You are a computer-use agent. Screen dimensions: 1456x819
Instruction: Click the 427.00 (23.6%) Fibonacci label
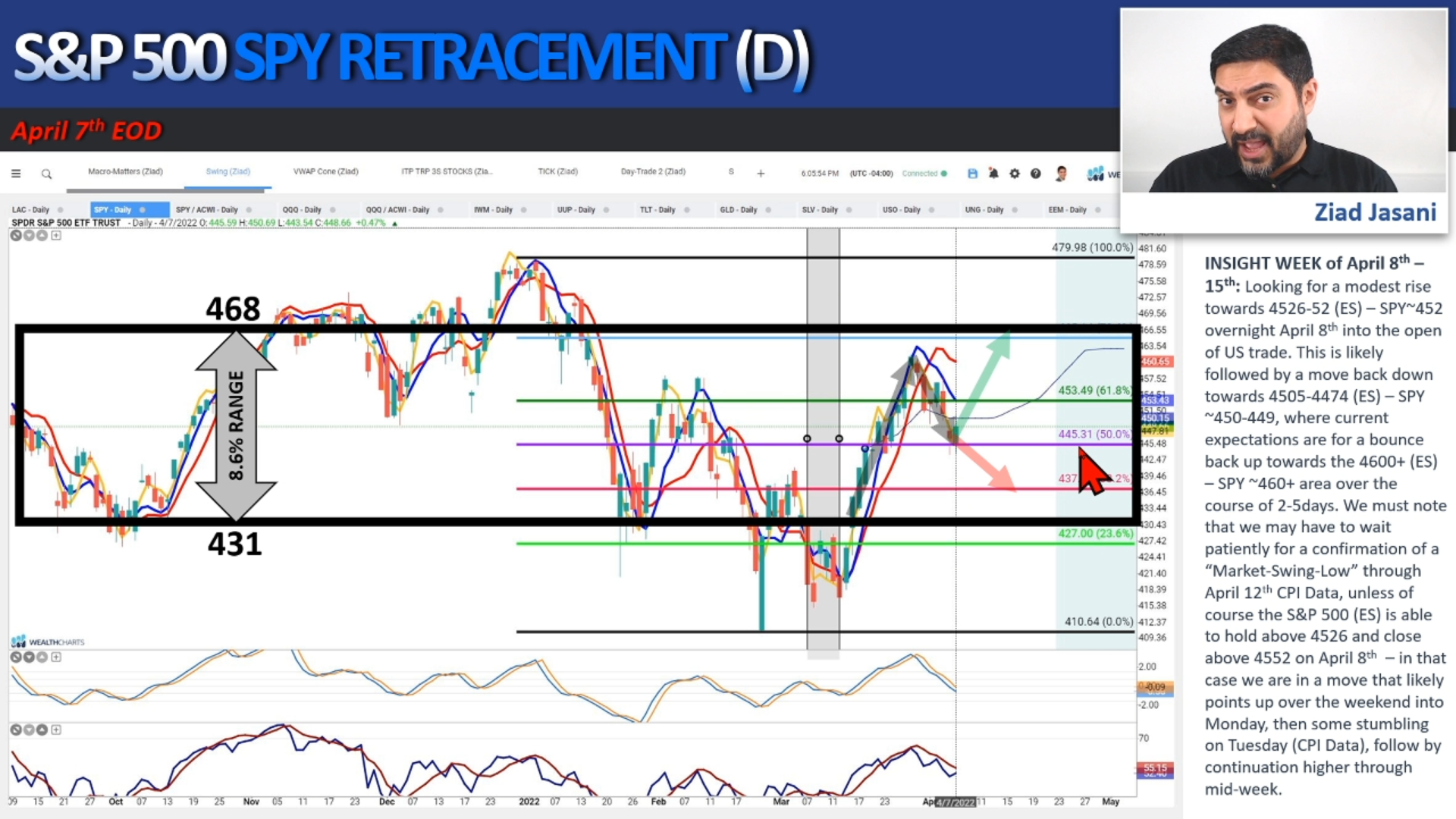point(1096,533)
